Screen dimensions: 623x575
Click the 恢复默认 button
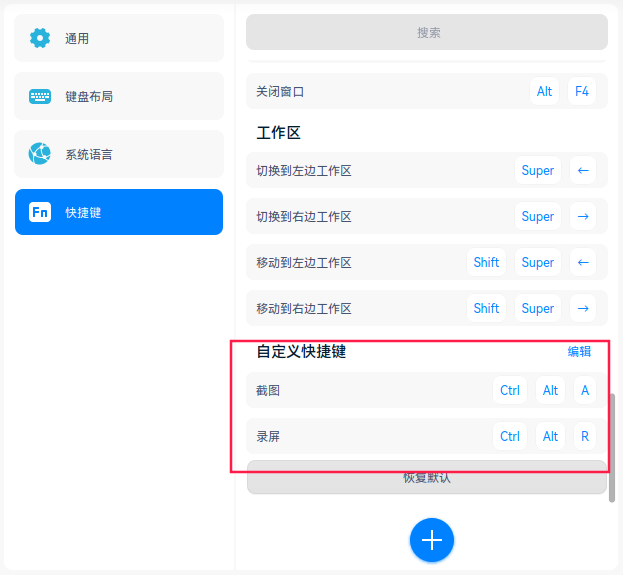[x=427, y=477]
